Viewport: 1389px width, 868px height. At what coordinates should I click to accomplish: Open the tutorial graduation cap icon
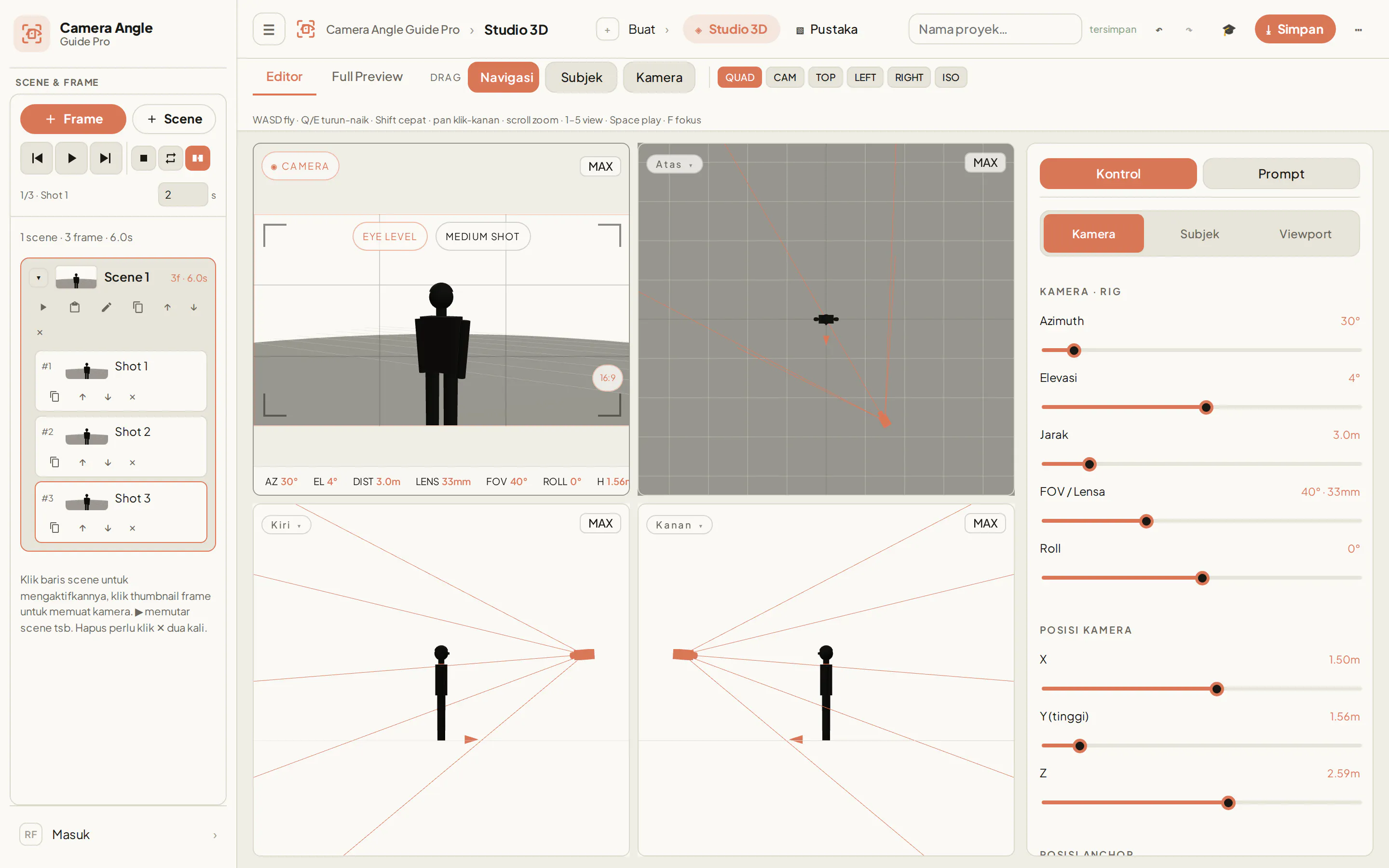pos(1229,29)
